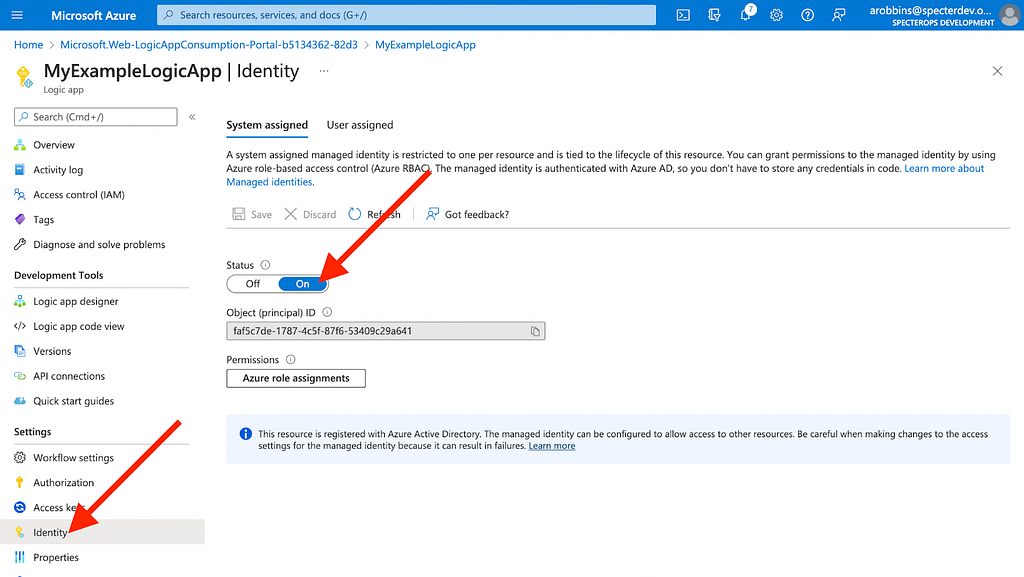Click the Save toolbar button
The width and height of the screenshot is (1024, 577).
tap(252, 214)
